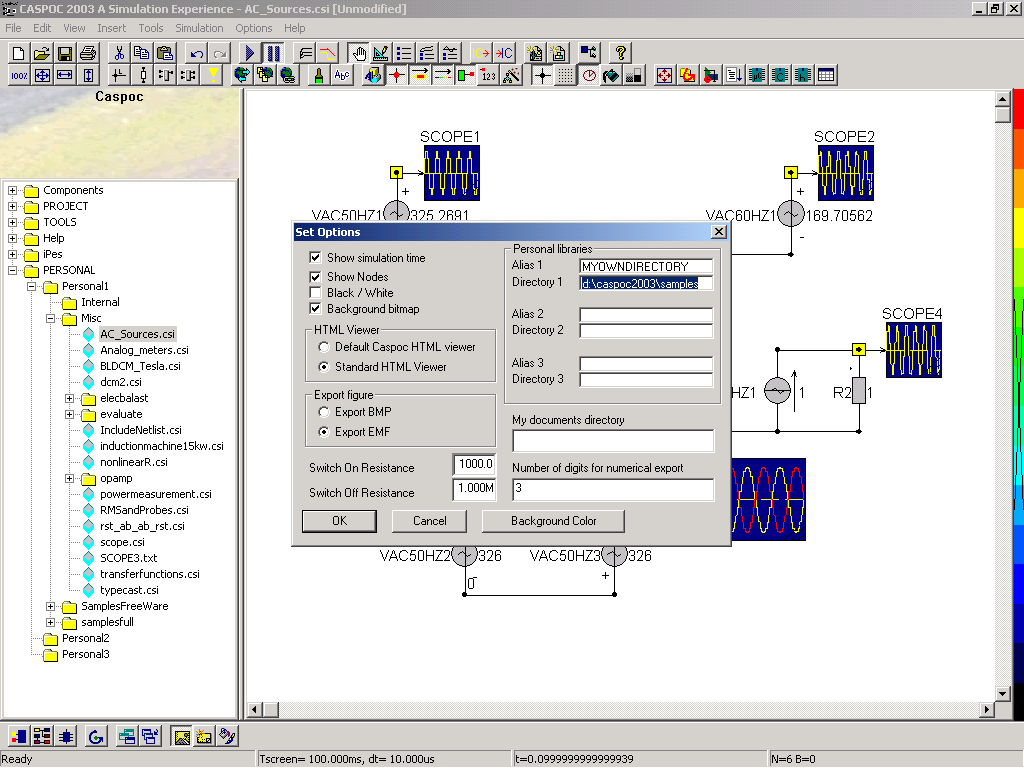The width and height of the screenshot is (1024, 768).
Task: Expand the Components folder
Action: pos(12,190)
